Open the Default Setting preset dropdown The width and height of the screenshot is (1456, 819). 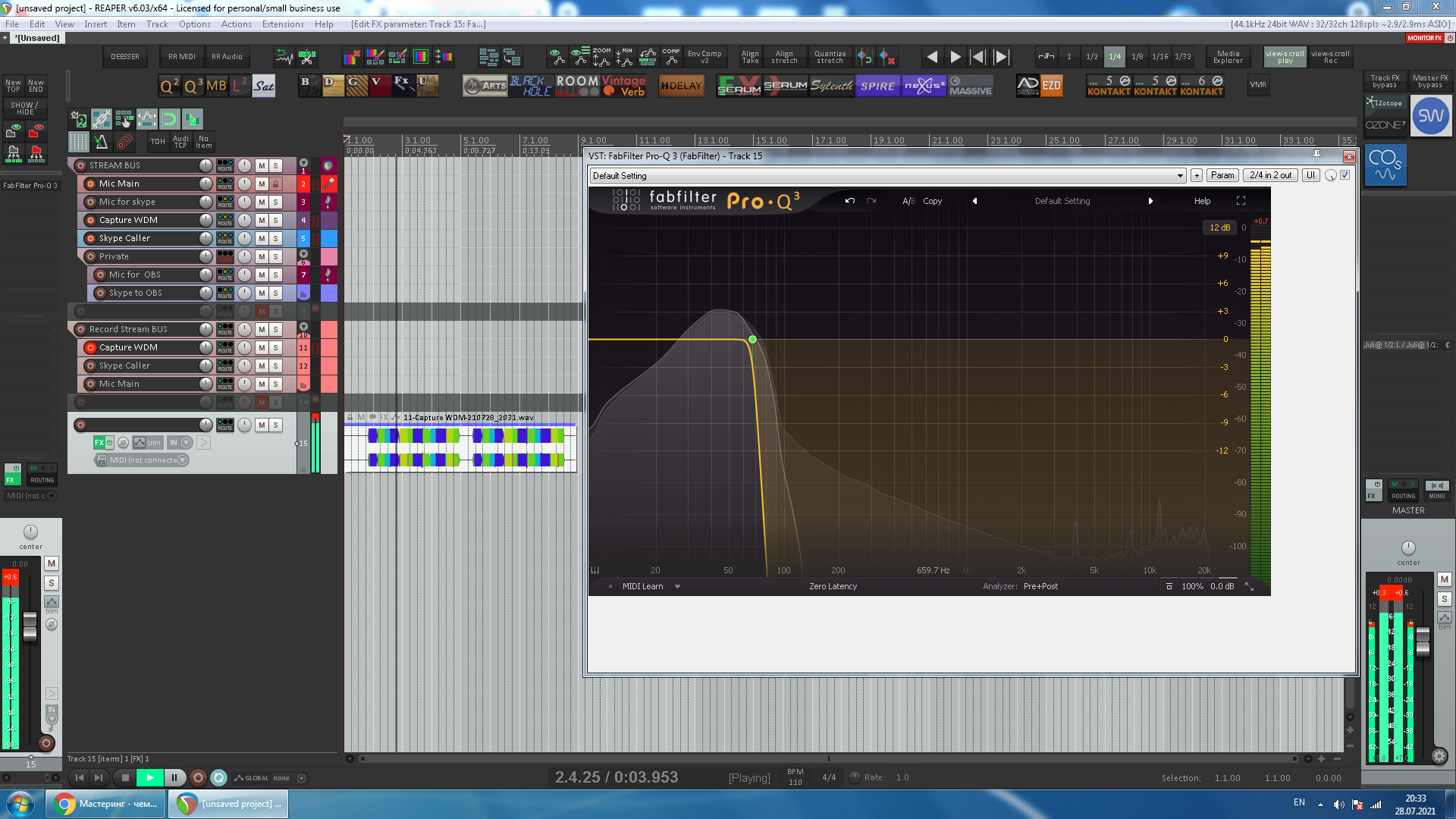tap(887, 176)
